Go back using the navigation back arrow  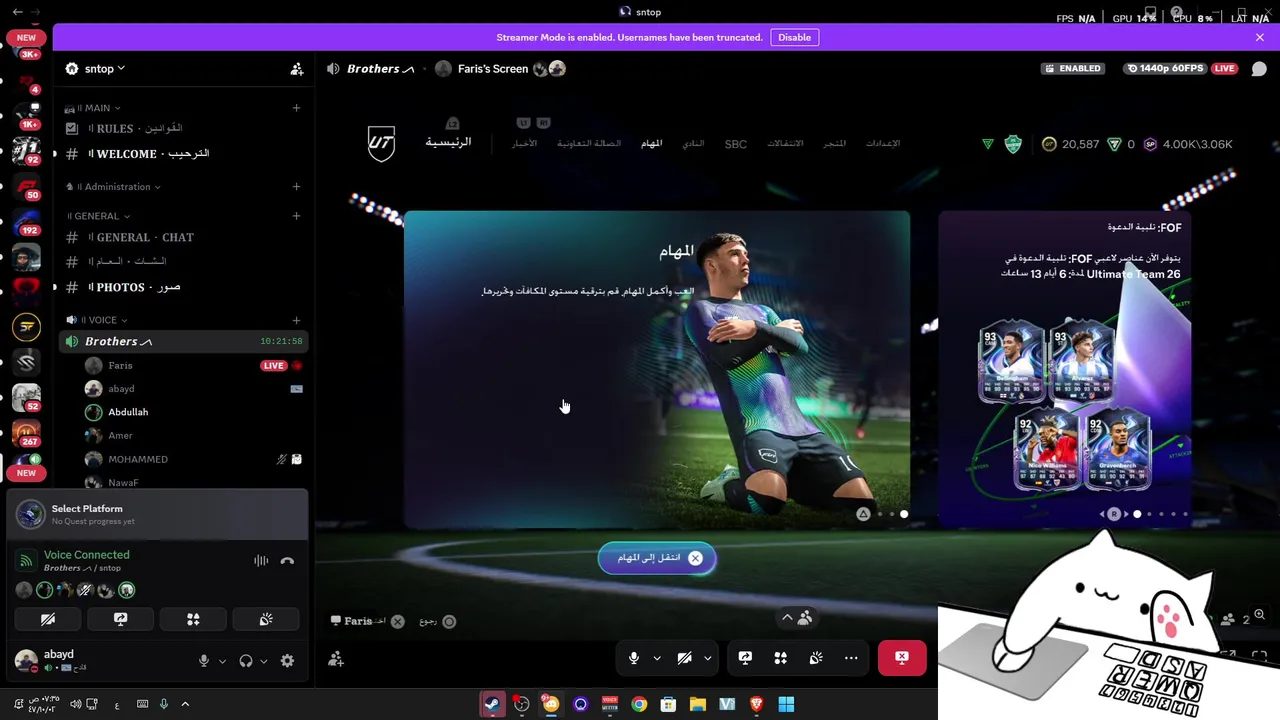[x=18, y=12]
